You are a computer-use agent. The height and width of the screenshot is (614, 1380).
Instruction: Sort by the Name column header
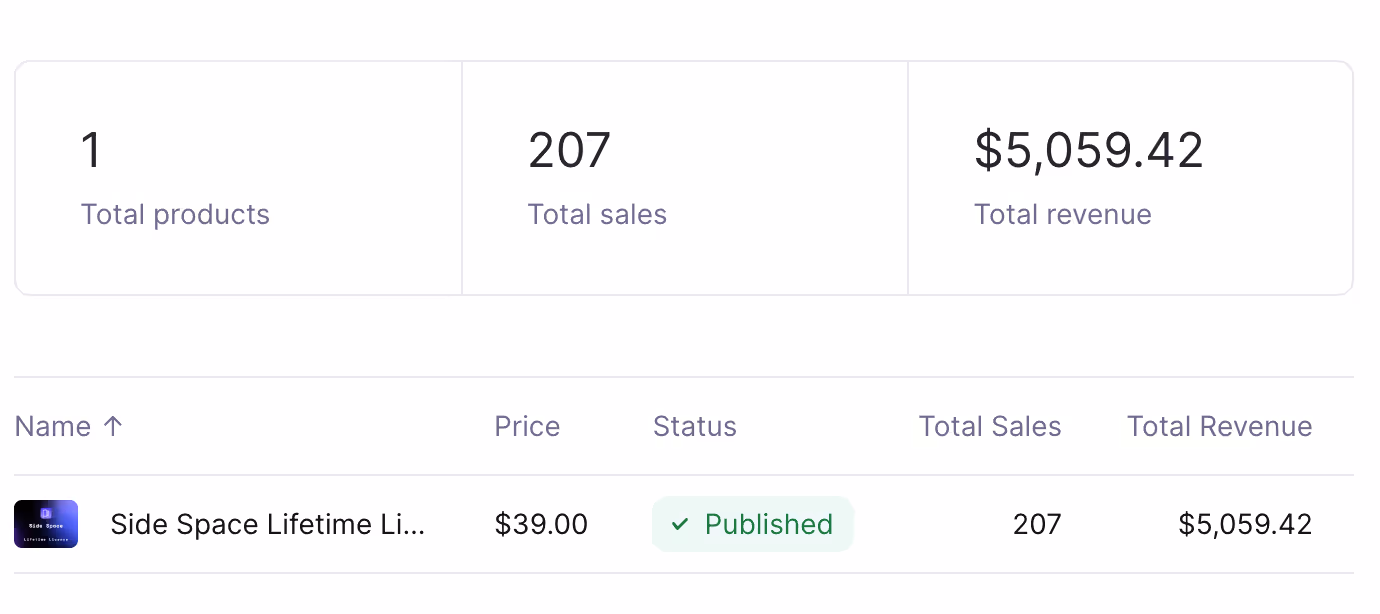[53, 426]
